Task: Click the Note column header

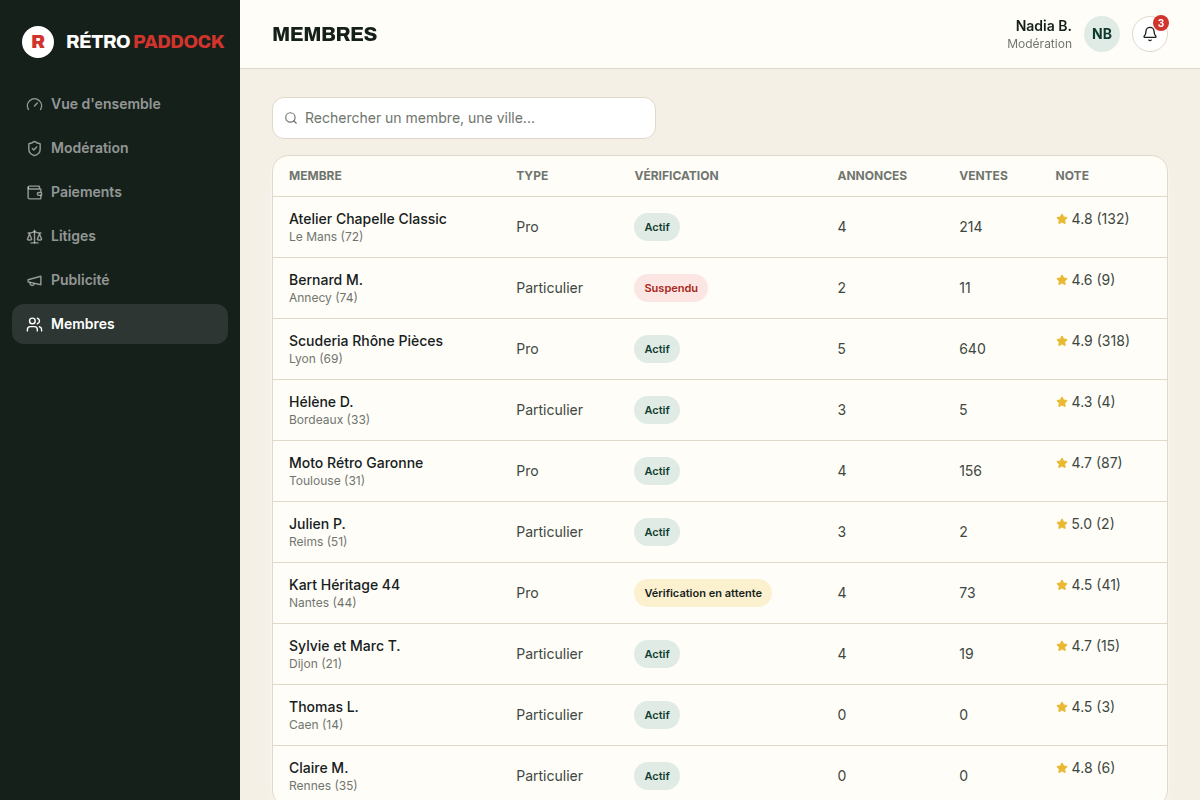Action: 1072,176
